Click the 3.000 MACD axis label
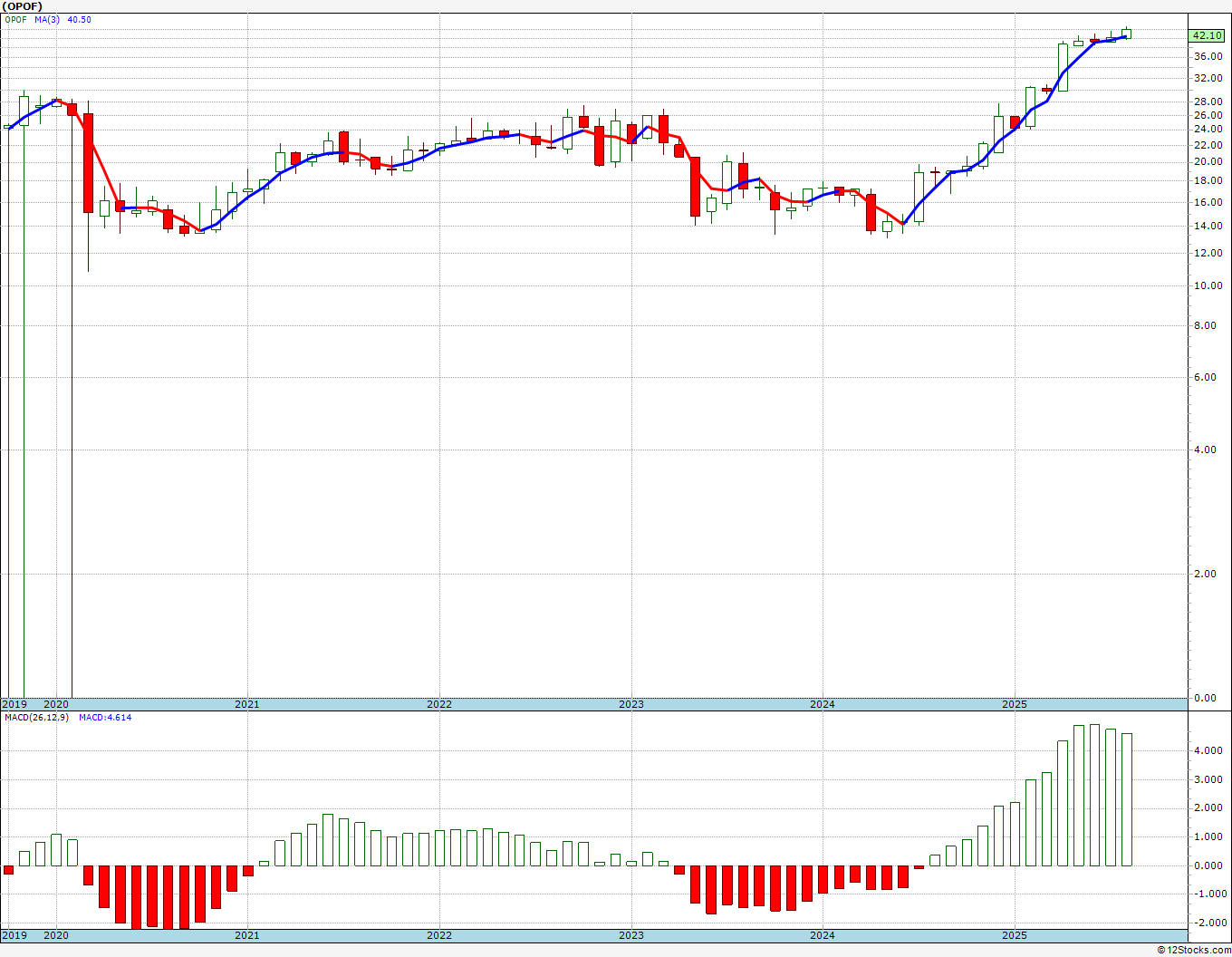1232x957 pixels. click(x=1210, y=779)
